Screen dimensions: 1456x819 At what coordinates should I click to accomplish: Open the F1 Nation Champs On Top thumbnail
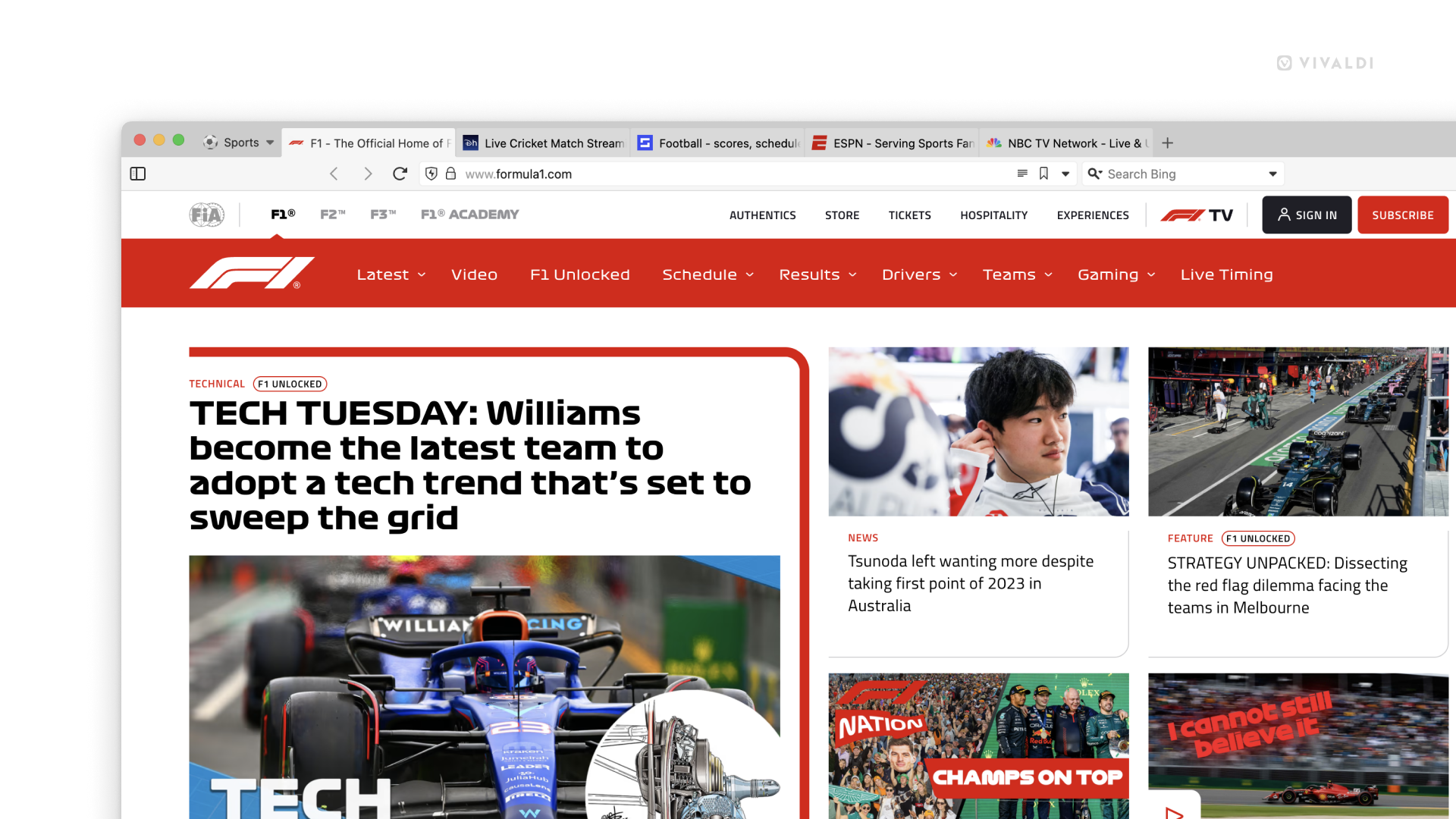pos(978,746)
